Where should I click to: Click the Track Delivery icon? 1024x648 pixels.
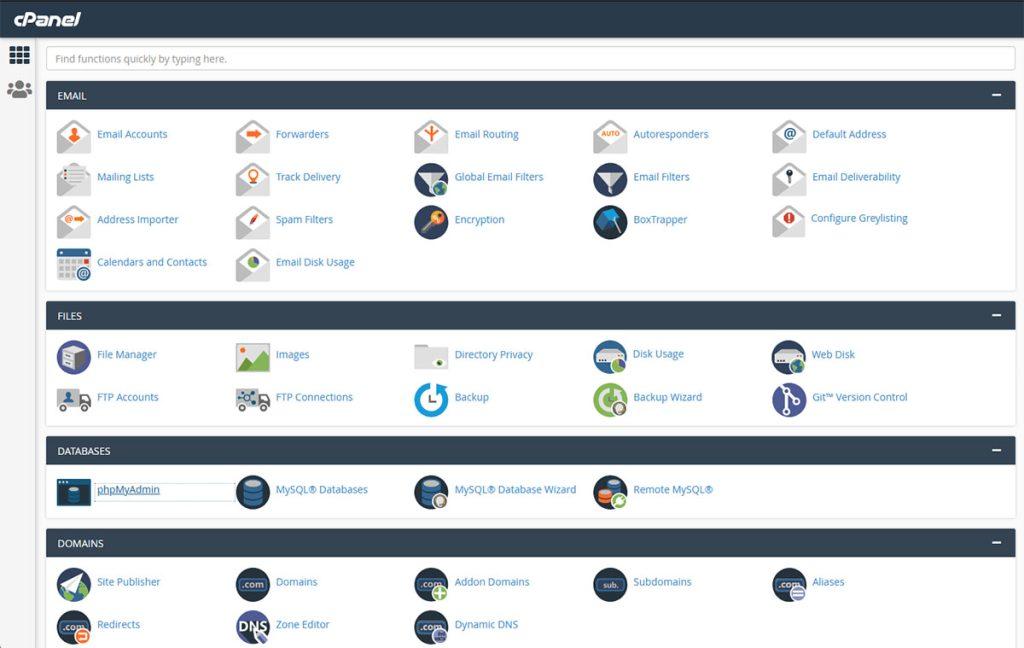pyautogui.click(x=253, y=179)
